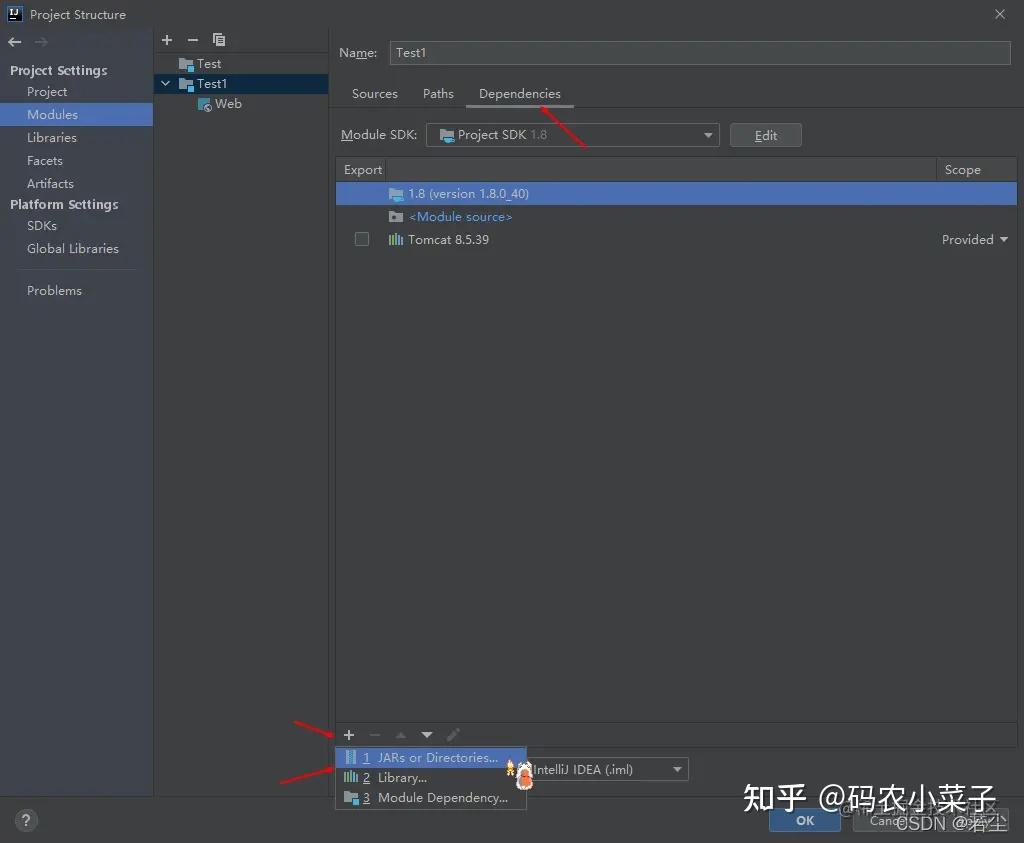Add a new module with plus icon
This screenshot has width=1024, height=843.
167,40
